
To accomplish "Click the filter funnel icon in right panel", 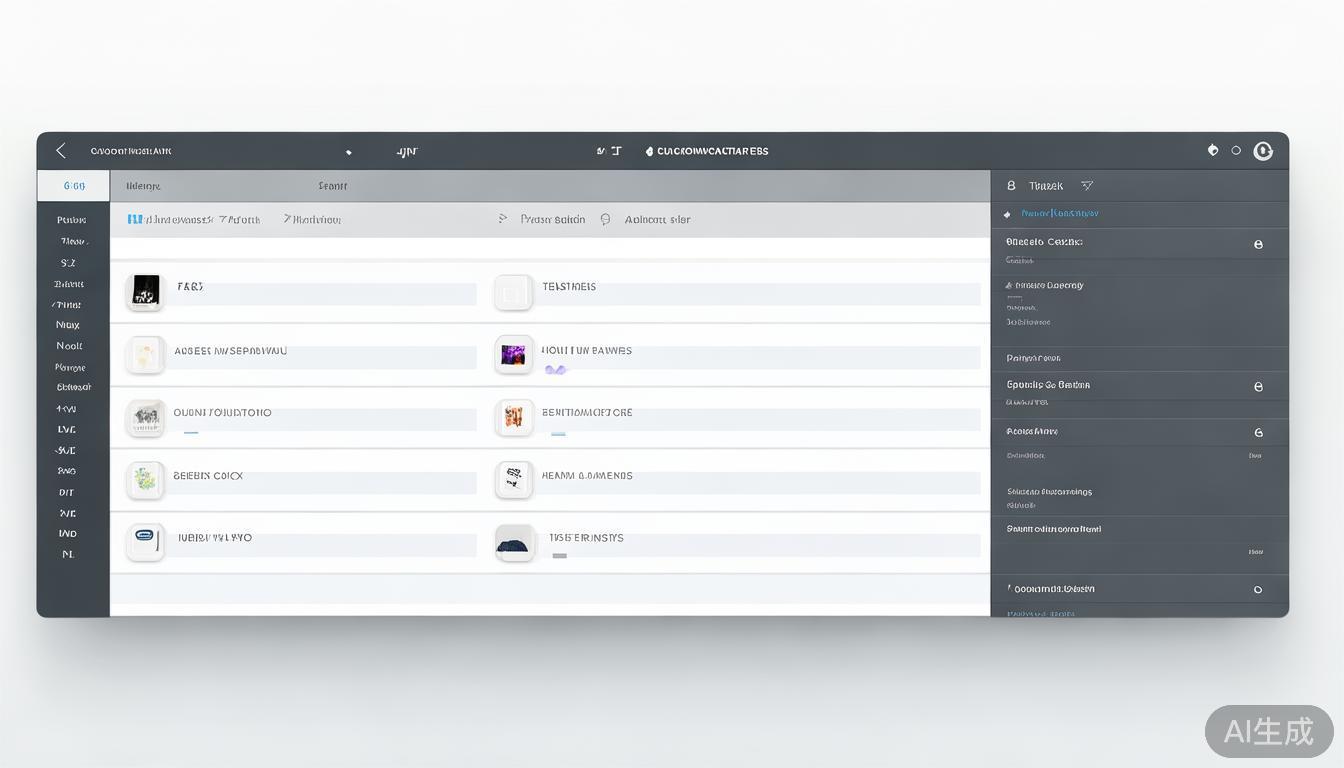I will click(1087, 186).
